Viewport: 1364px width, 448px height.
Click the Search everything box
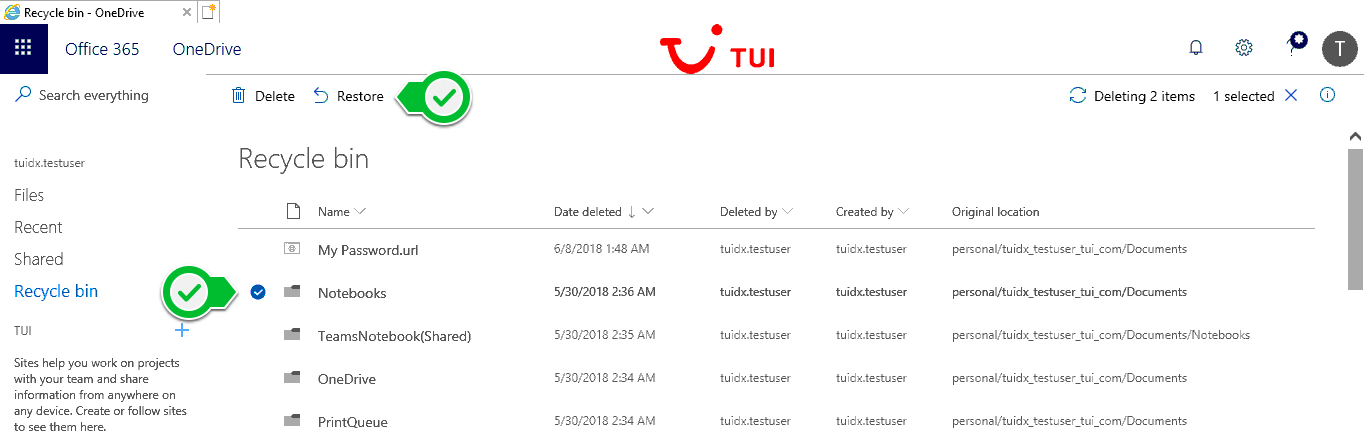point(93,96)
